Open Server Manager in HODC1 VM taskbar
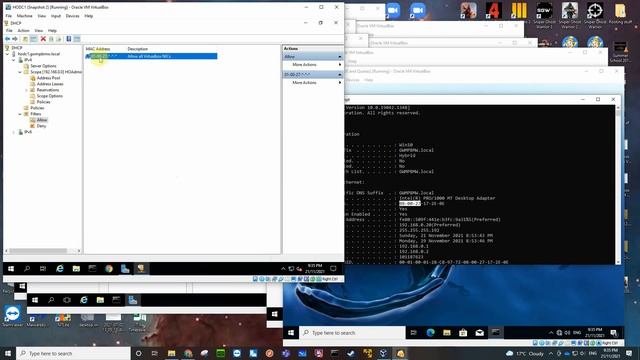The height and width of the screenshot is (360, 640). [125, 269]
